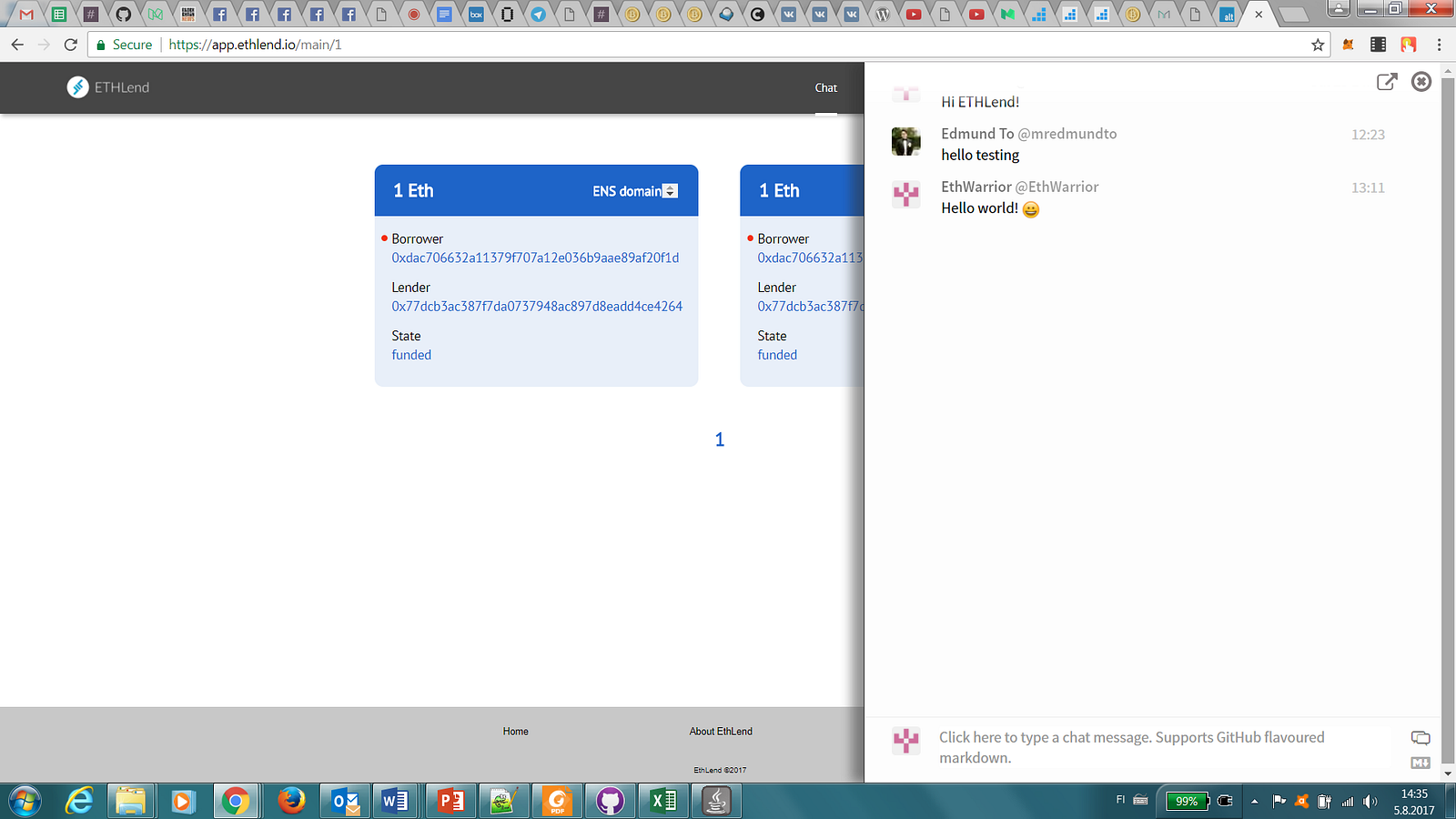
Task: Open Excel from the taskbar
Action: pos(663,802)
